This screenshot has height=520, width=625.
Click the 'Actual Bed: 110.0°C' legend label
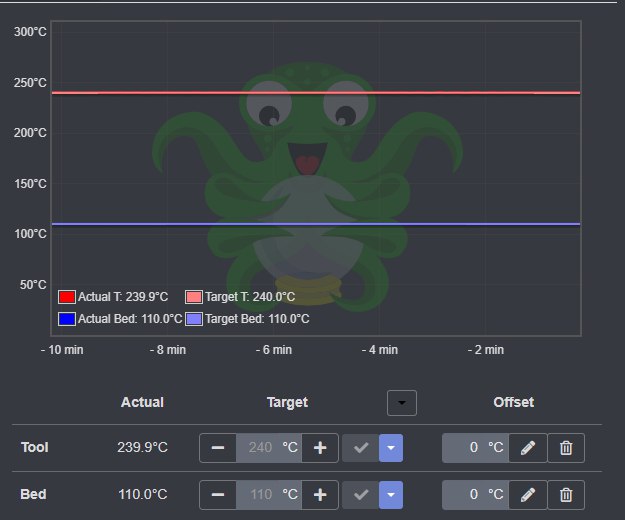tap(130, 319)
